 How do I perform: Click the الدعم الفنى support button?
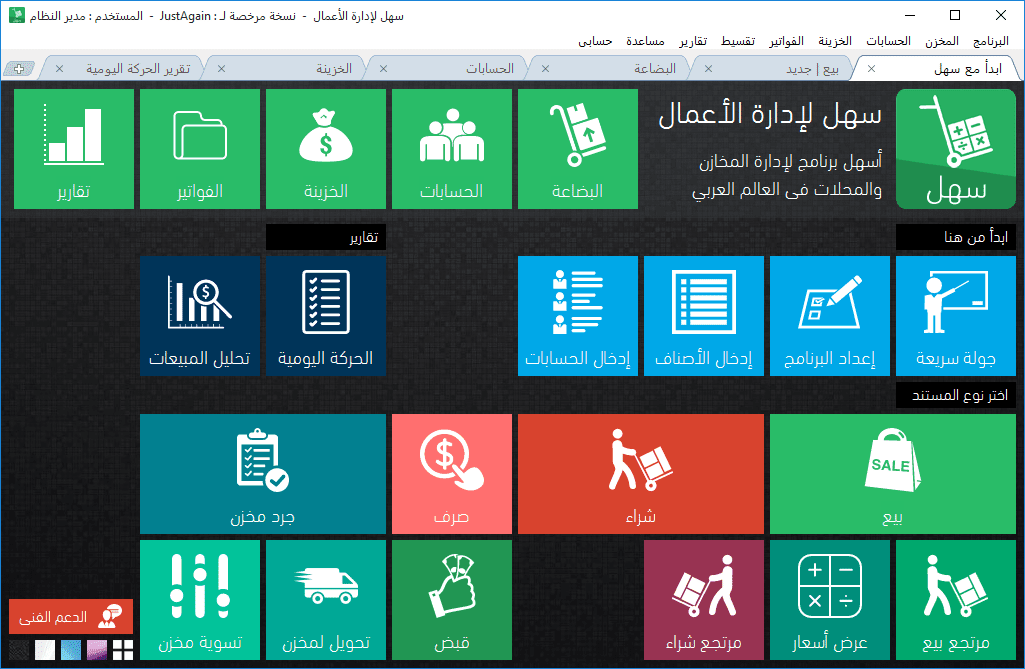pos(71,616)
